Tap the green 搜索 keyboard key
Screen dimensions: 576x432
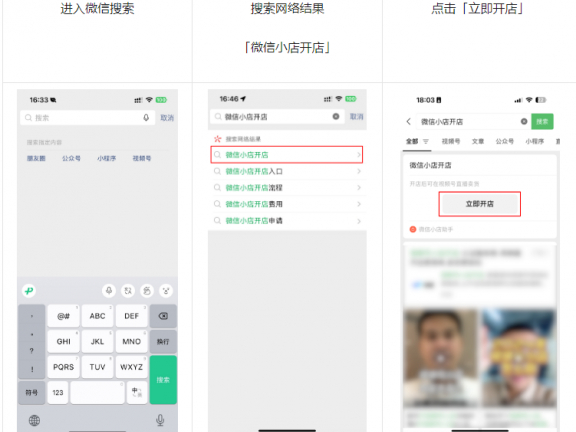(163, 380)
